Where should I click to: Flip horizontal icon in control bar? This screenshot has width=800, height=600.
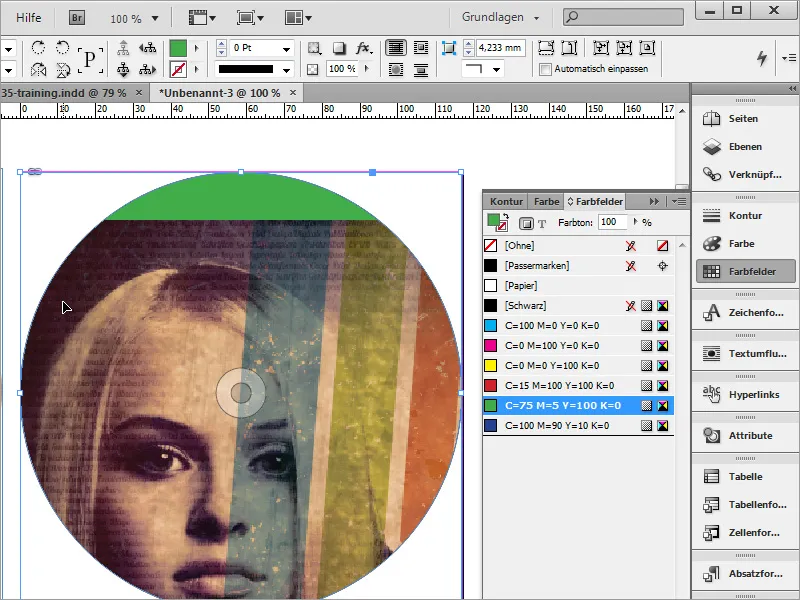coord(38,69)
